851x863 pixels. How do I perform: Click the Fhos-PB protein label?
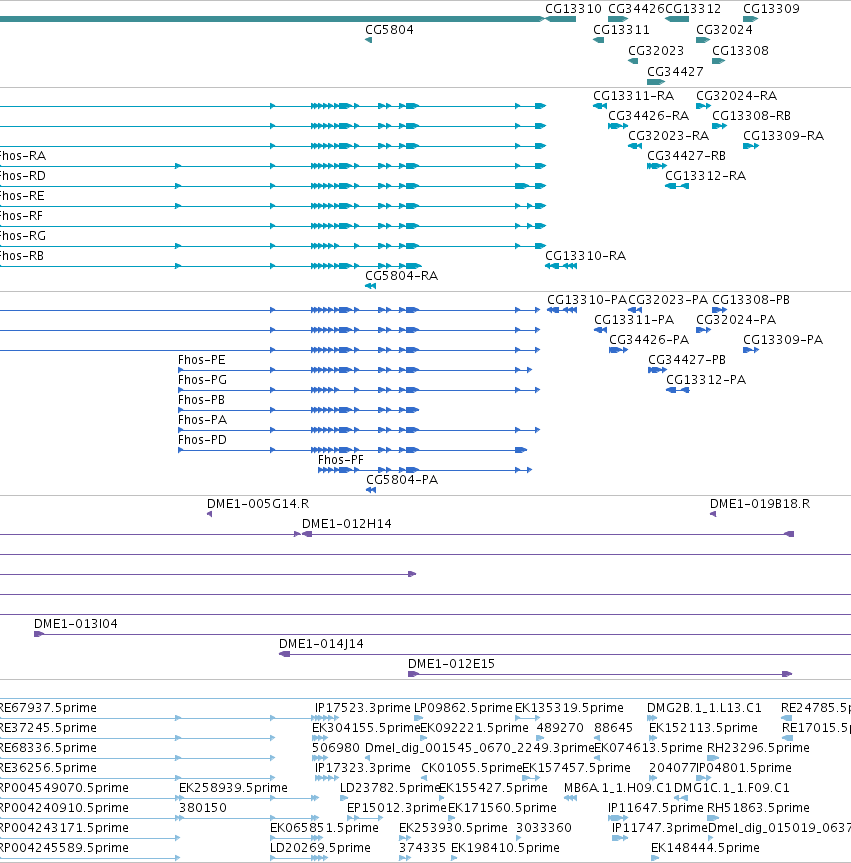(x=201, y=400)
